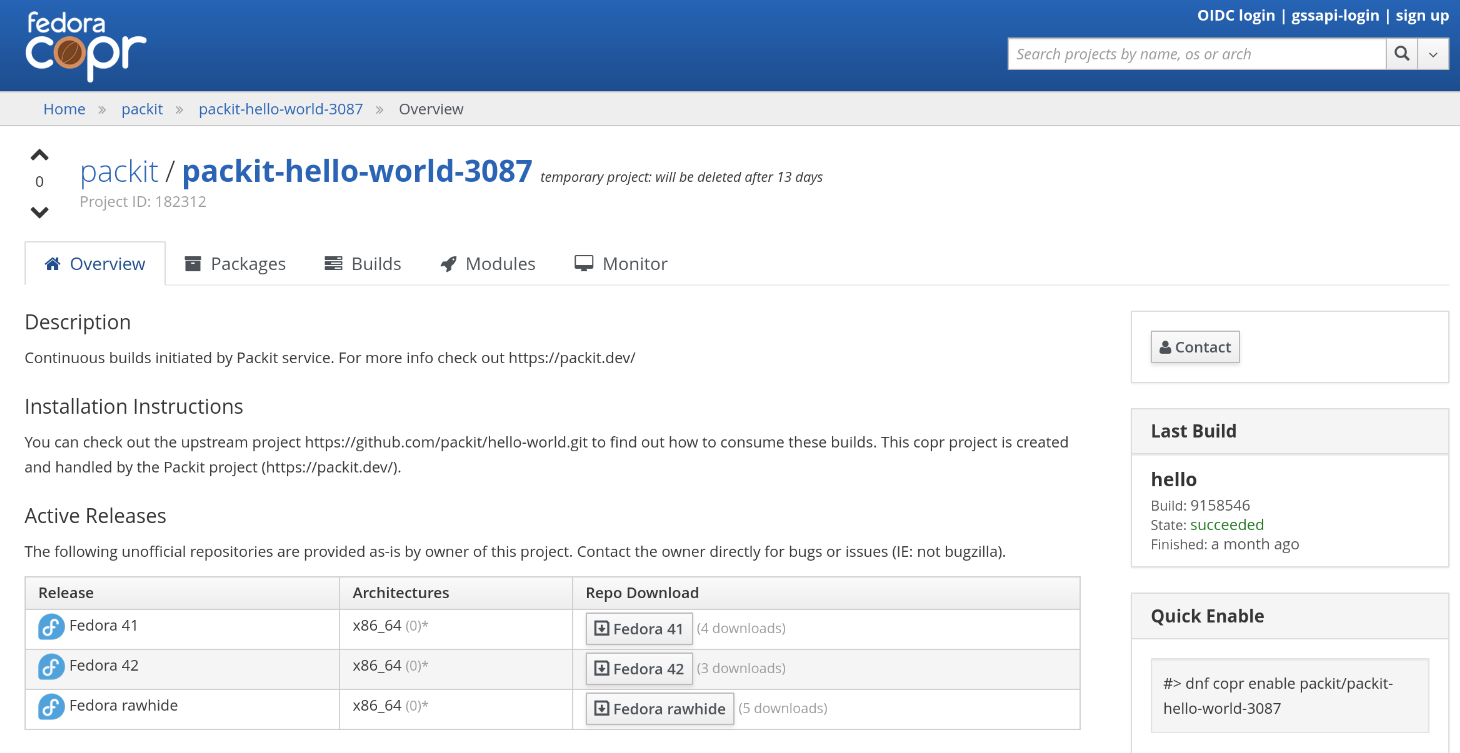Click the Last Build panel heading
Viewport: 1460px width, 753px height.
click(1194, 431)
